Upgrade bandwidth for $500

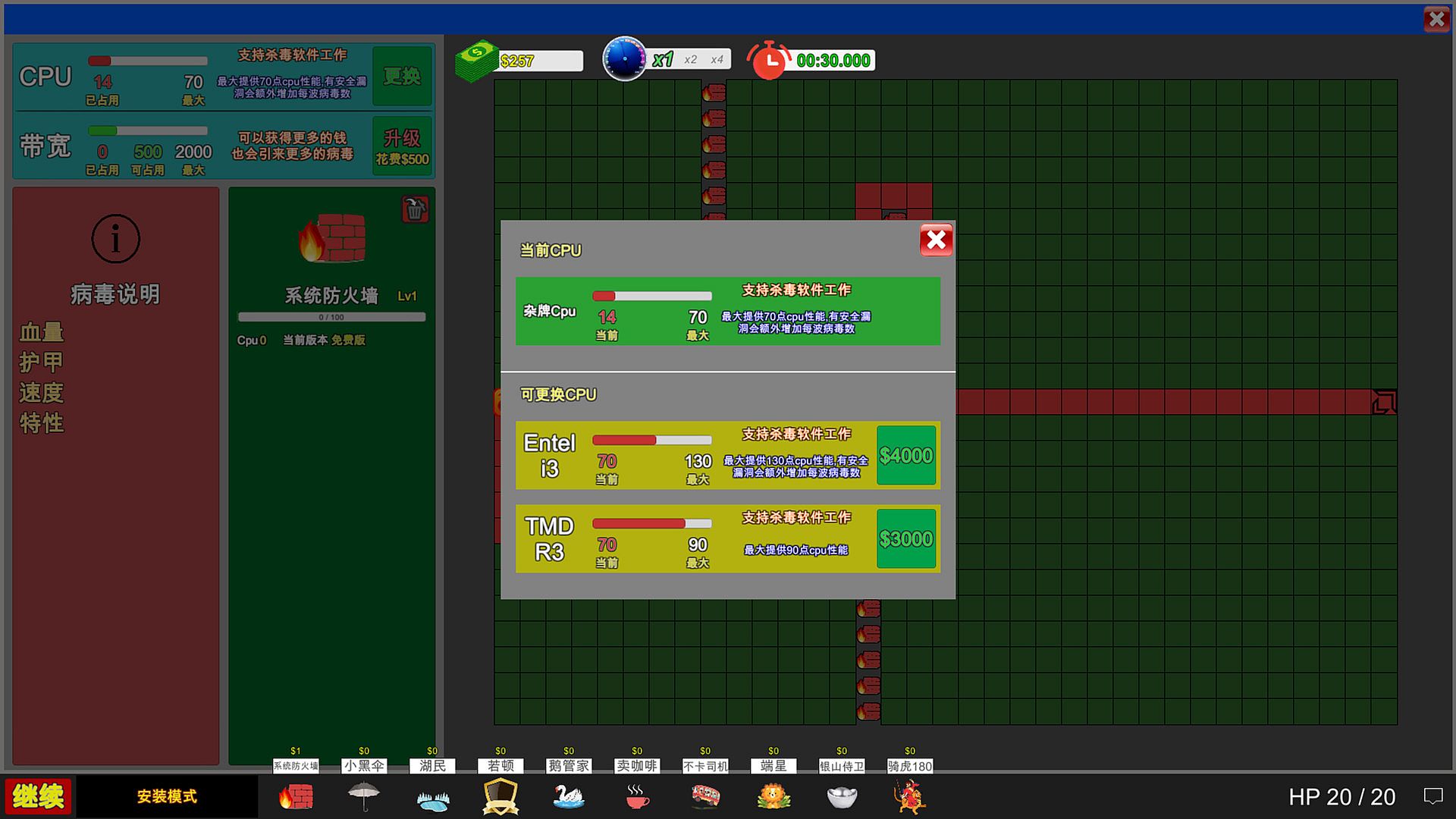[402, 146]
